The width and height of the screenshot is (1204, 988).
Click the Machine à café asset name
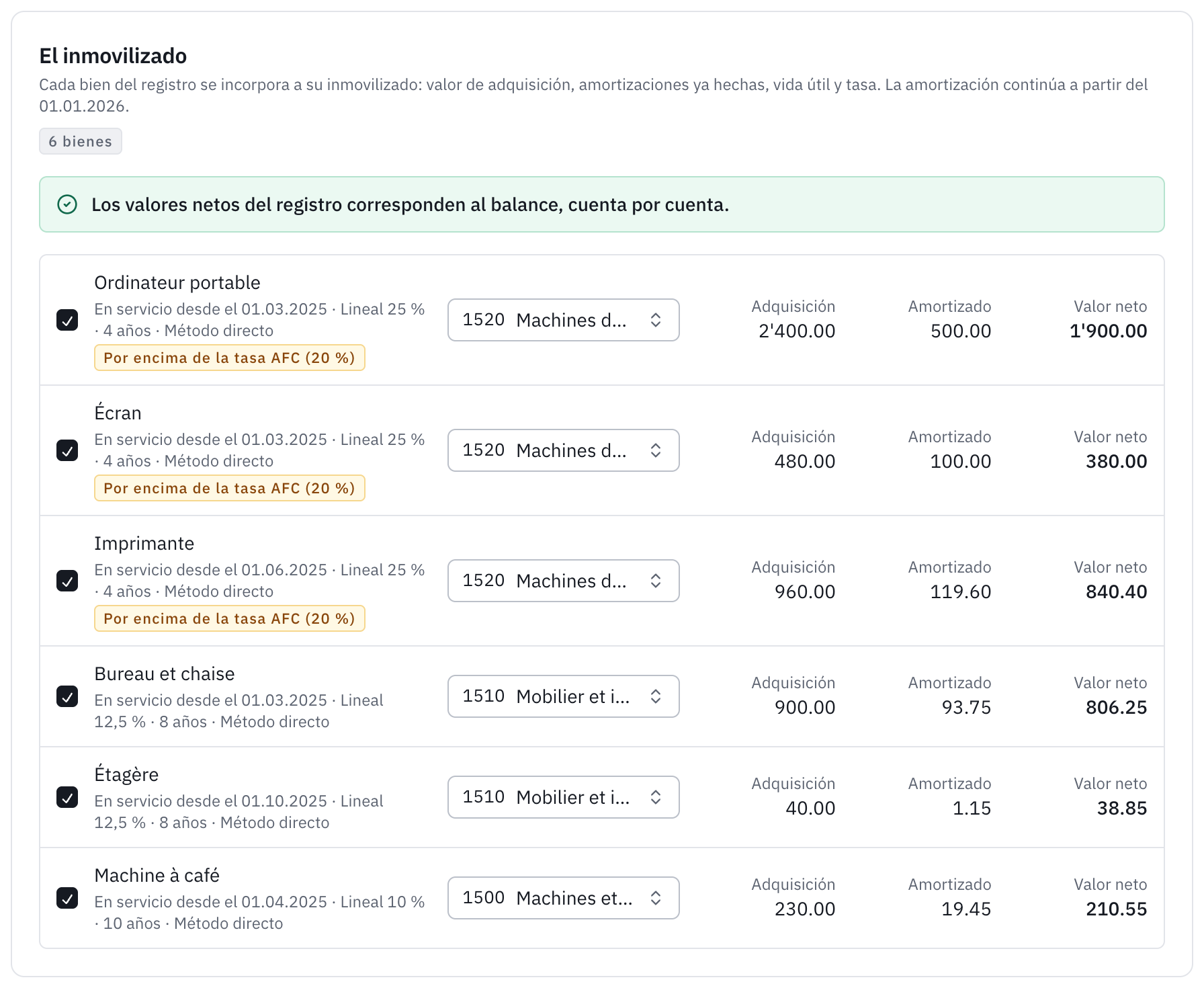click(157, 875)
